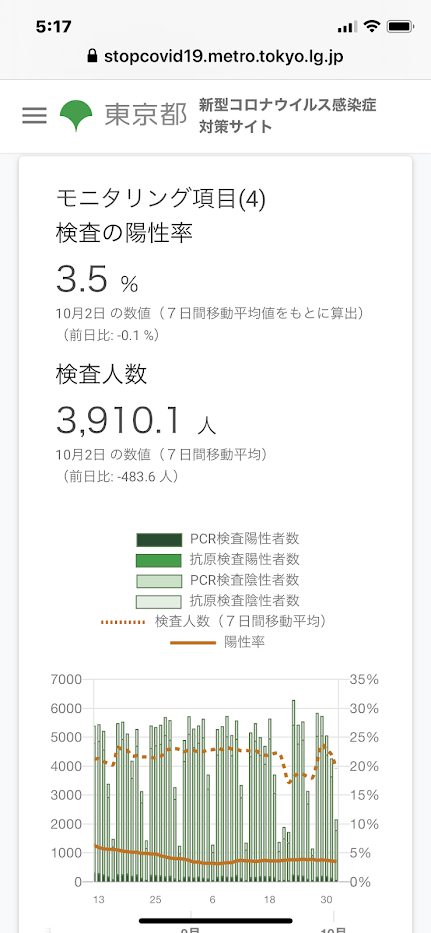Toggle the PCR検査陽性者数 legend item
This screenshot has height=933, width=431.
pos(218,540)
